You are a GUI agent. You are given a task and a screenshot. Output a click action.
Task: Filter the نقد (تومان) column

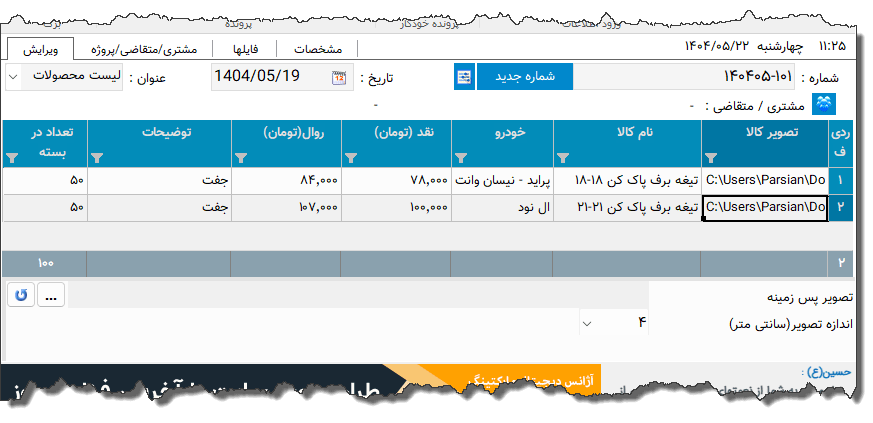[x=350, y=158]
